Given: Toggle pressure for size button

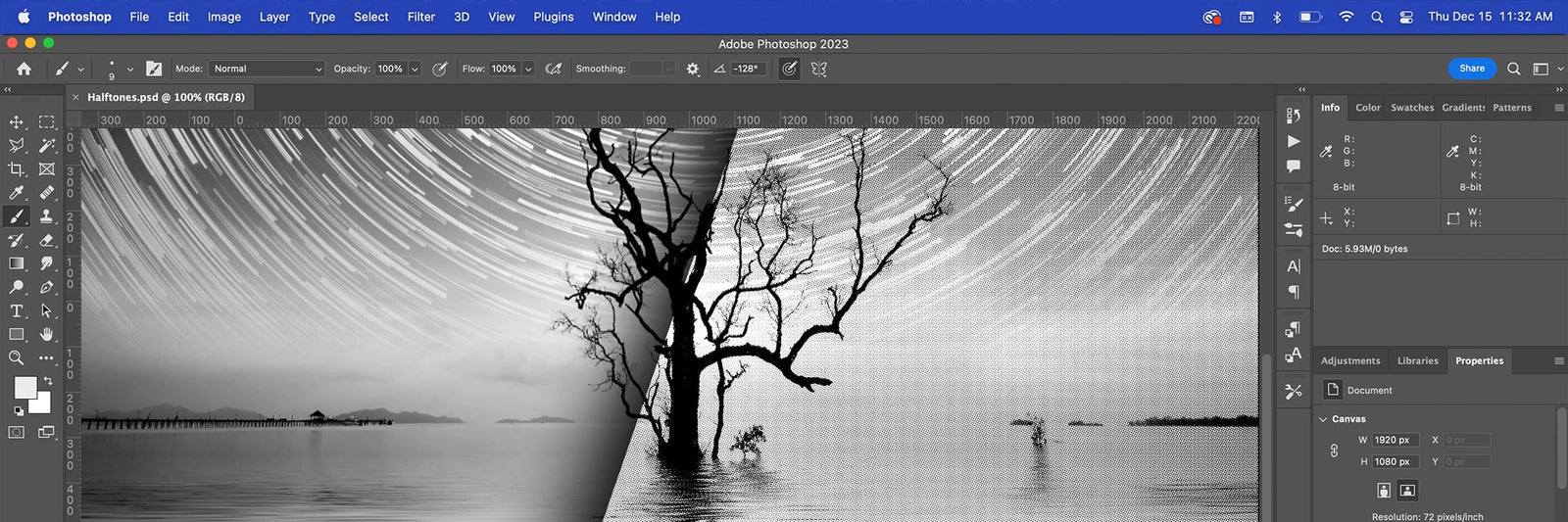Looking at the screenshot, I should click(789, 69).
